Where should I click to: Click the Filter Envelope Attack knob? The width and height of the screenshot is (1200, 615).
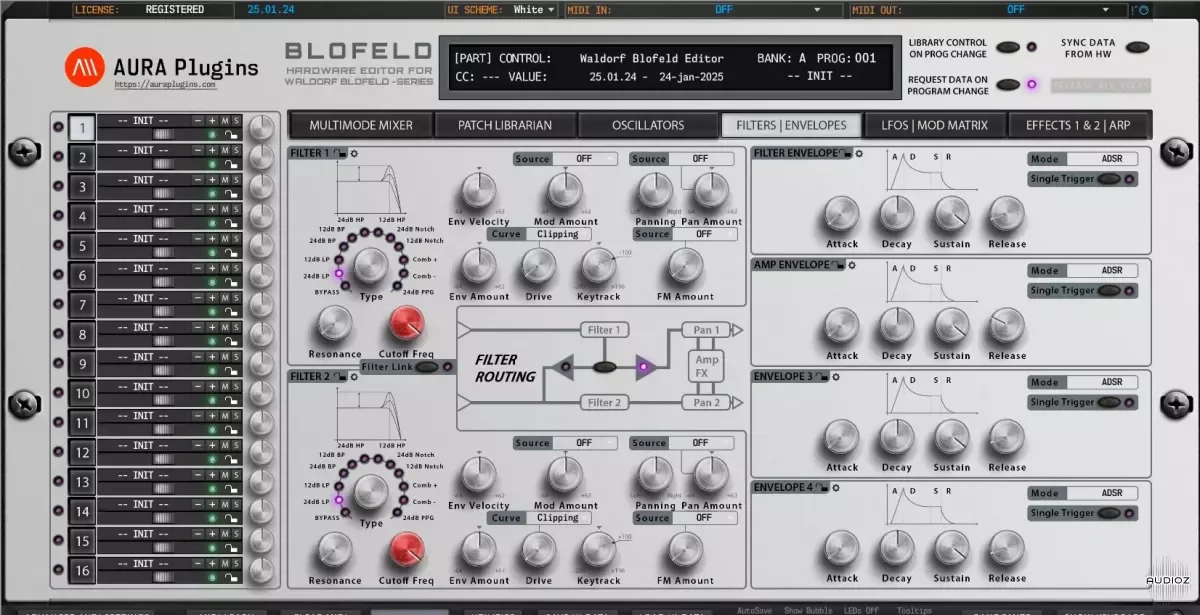click(x=842, y=214)
